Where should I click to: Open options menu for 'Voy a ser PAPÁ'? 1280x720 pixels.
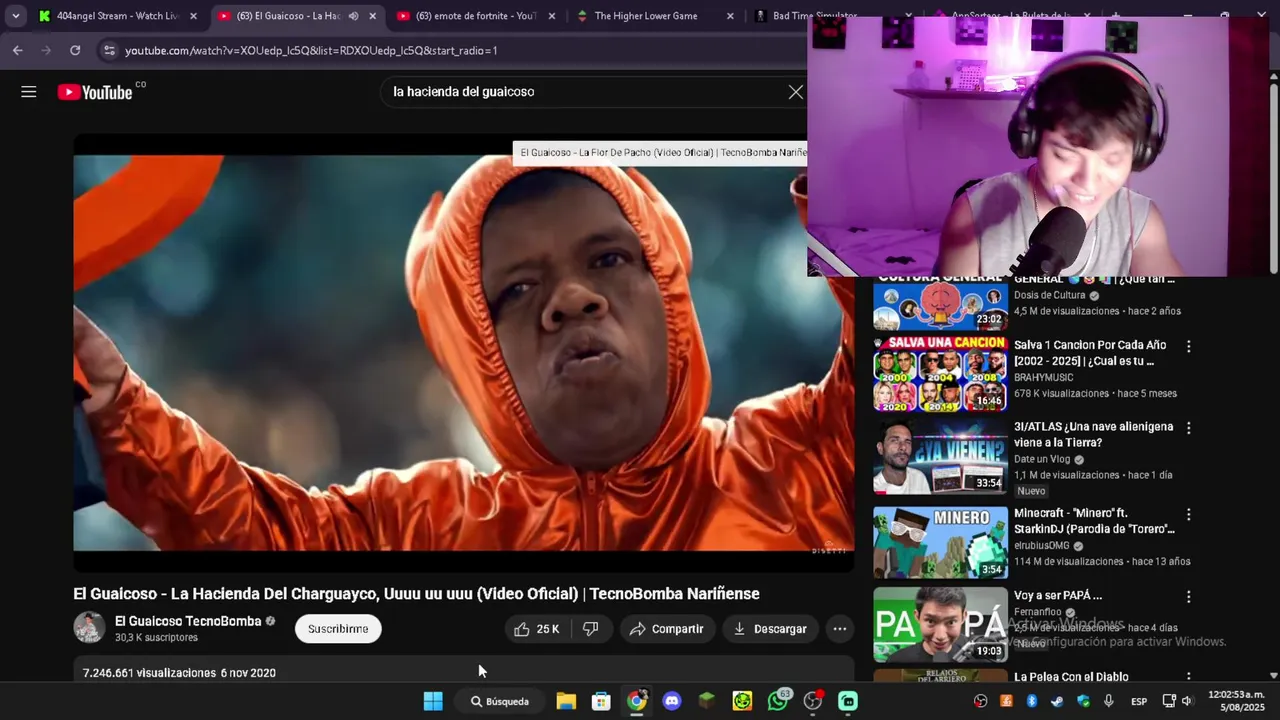tap(1188, 597)
